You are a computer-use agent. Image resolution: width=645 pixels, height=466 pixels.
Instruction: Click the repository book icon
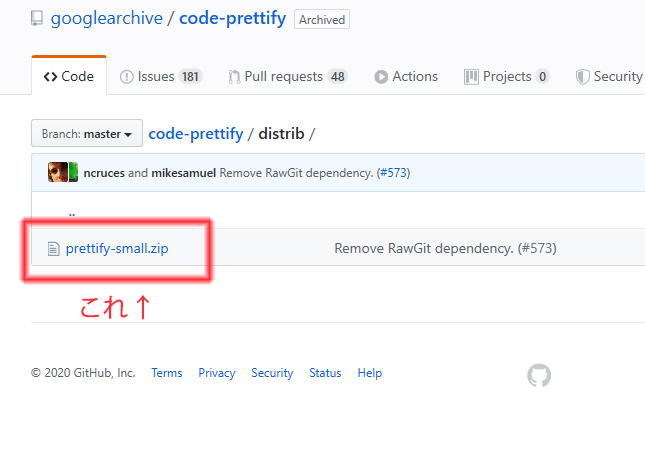pos(37,19)
